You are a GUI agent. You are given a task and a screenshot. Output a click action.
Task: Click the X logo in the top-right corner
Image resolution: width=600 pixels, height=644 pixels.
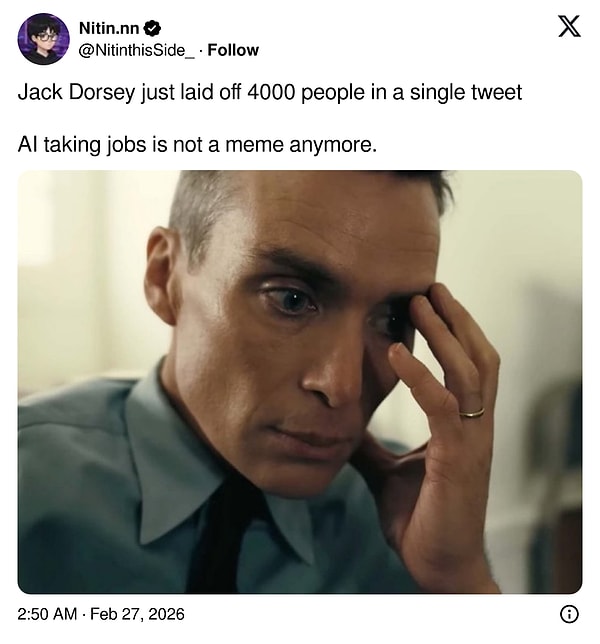(568, 28)
